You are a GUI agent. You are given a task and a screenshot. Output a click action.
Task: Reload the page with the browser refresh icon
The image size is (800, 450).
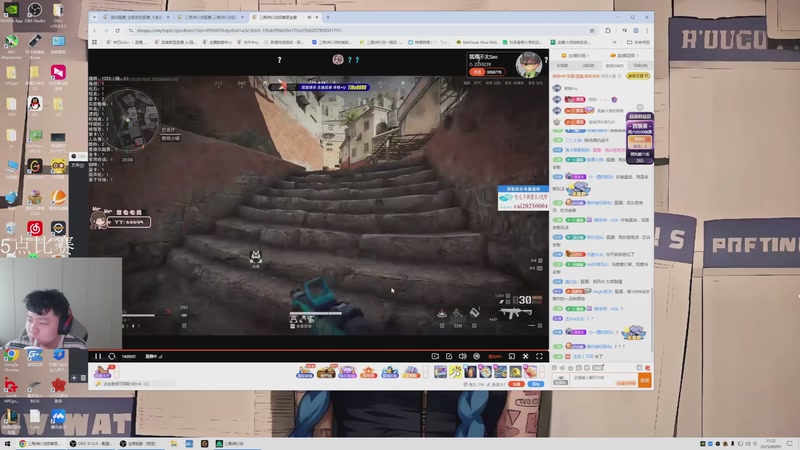coord(117,31)
